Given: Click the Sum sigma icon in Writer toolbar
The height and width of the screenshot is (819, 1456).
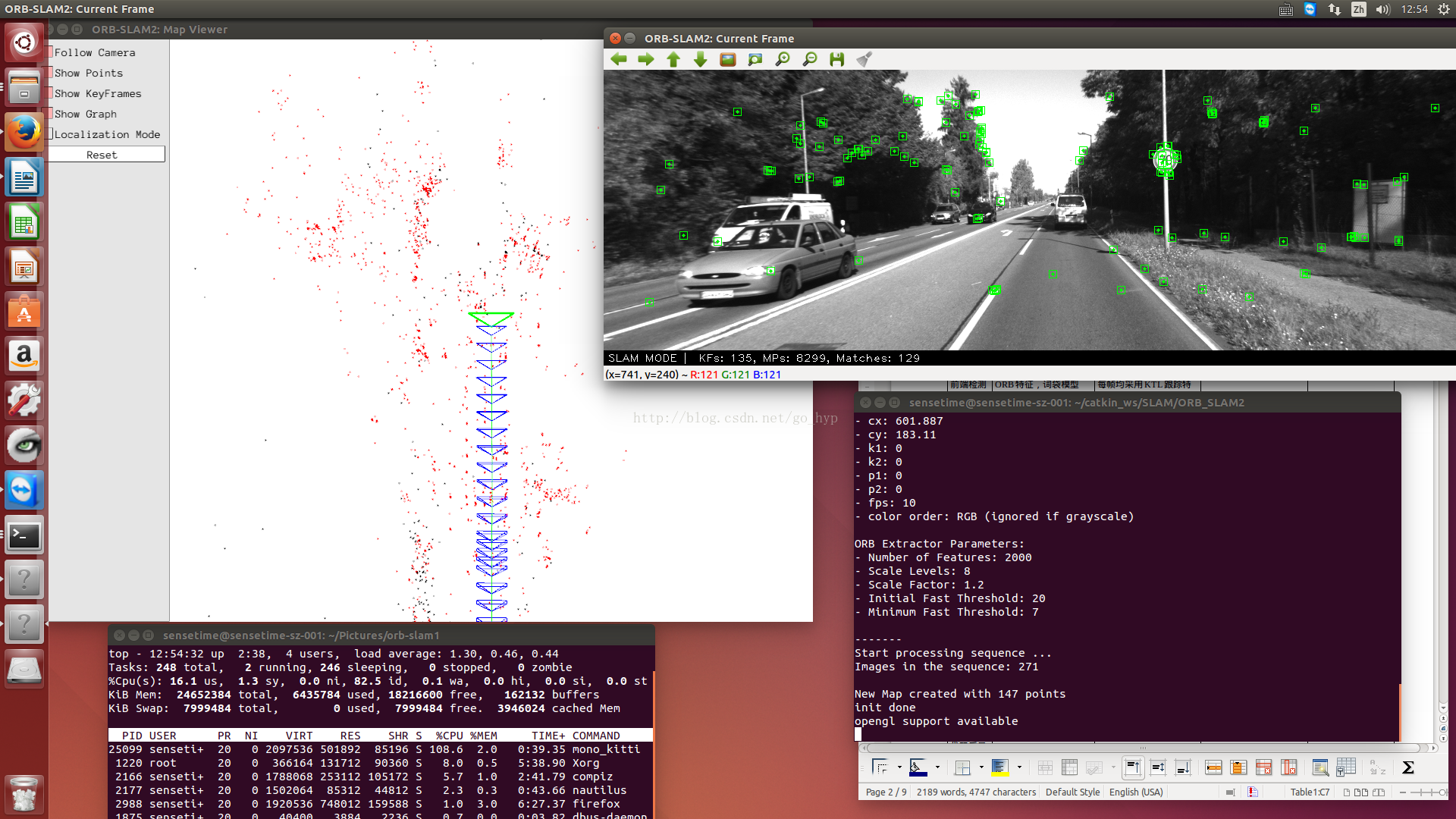Looking at the screenshot, I should coord(1408,767).
